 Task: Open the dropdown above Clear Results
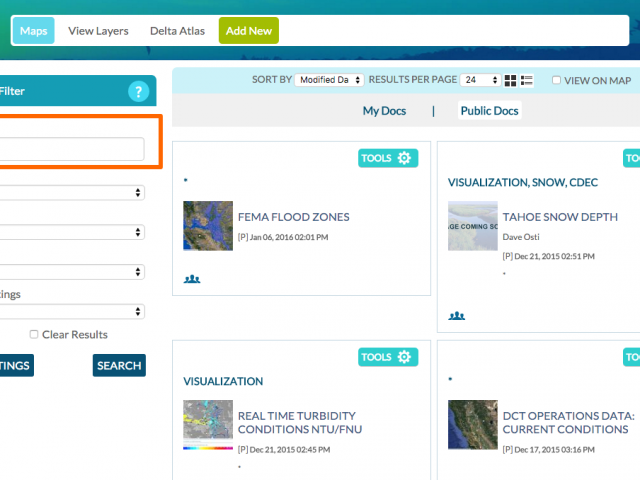[x=71, y=311]
